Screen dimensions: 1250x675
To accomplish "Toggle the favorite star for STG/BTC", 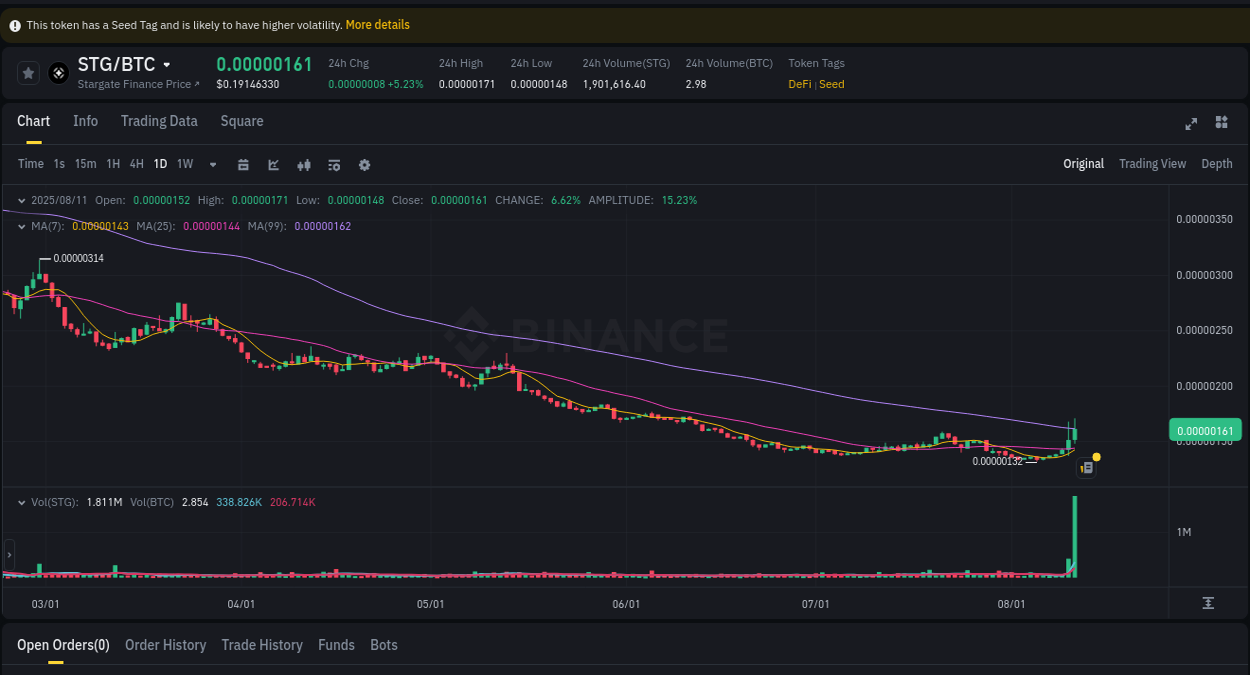I will [x=27, y=72].
